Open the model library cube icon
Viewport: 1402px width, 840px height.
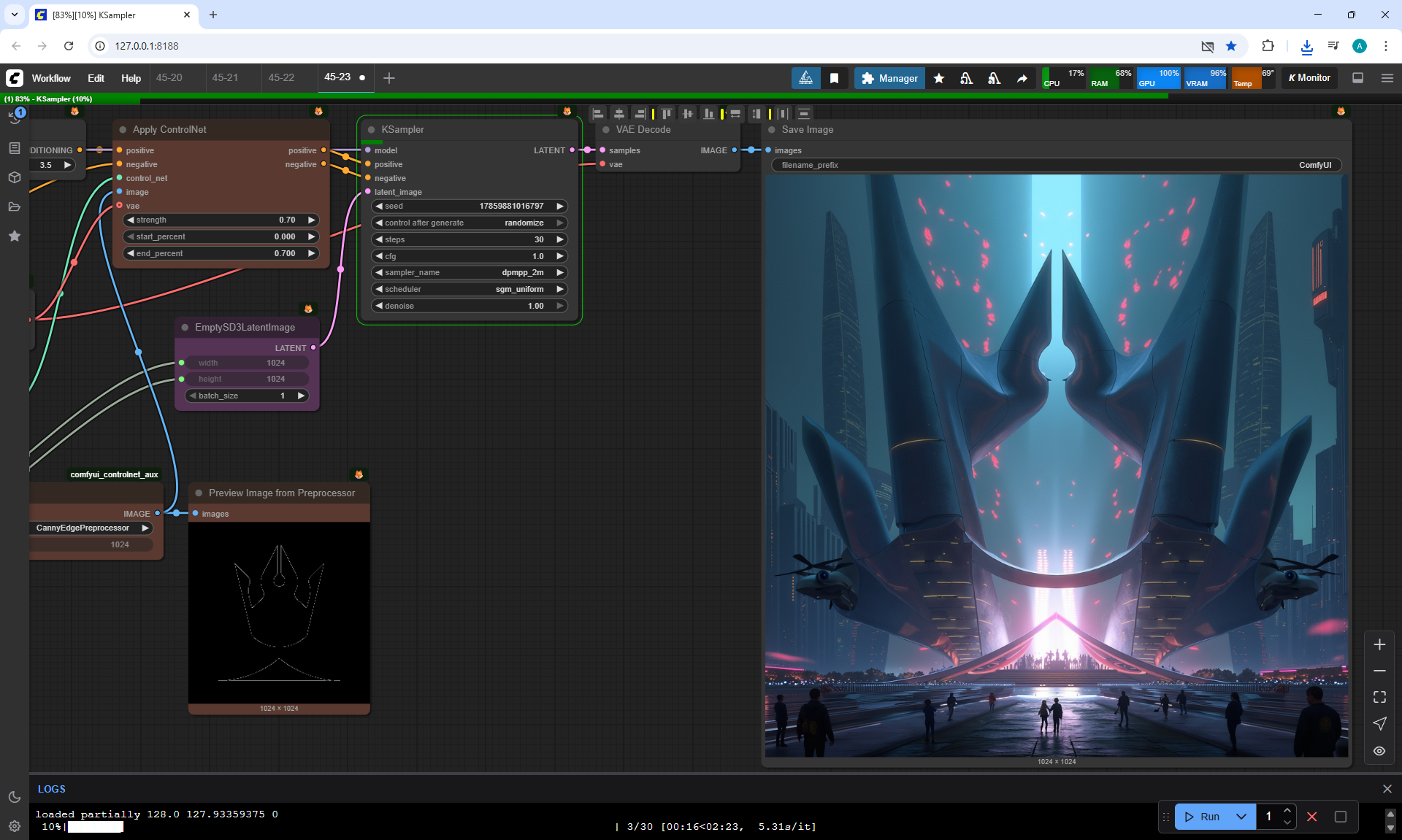point(15,177)
